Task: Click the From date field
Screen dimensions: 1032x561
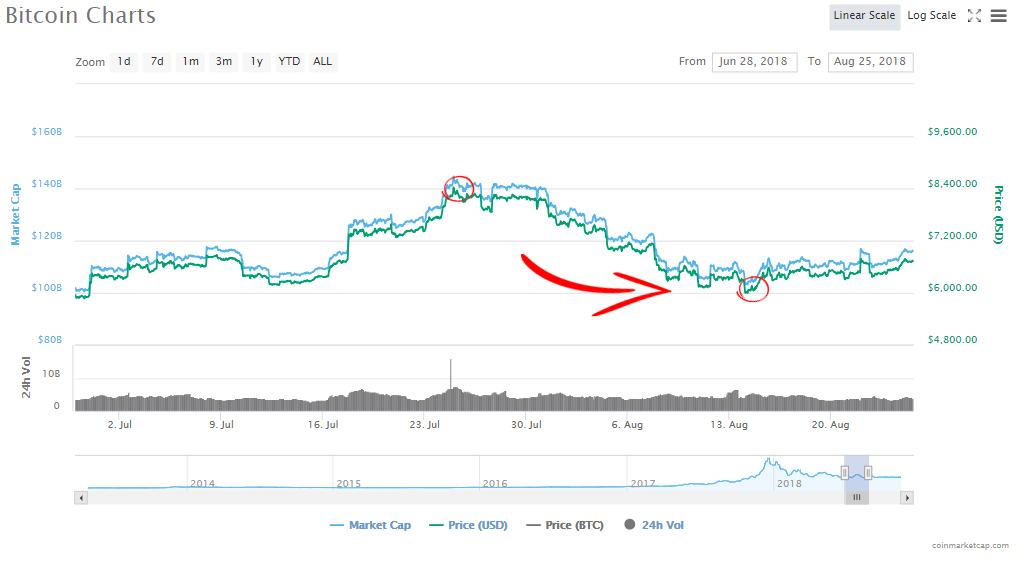Action: (755, 62)
